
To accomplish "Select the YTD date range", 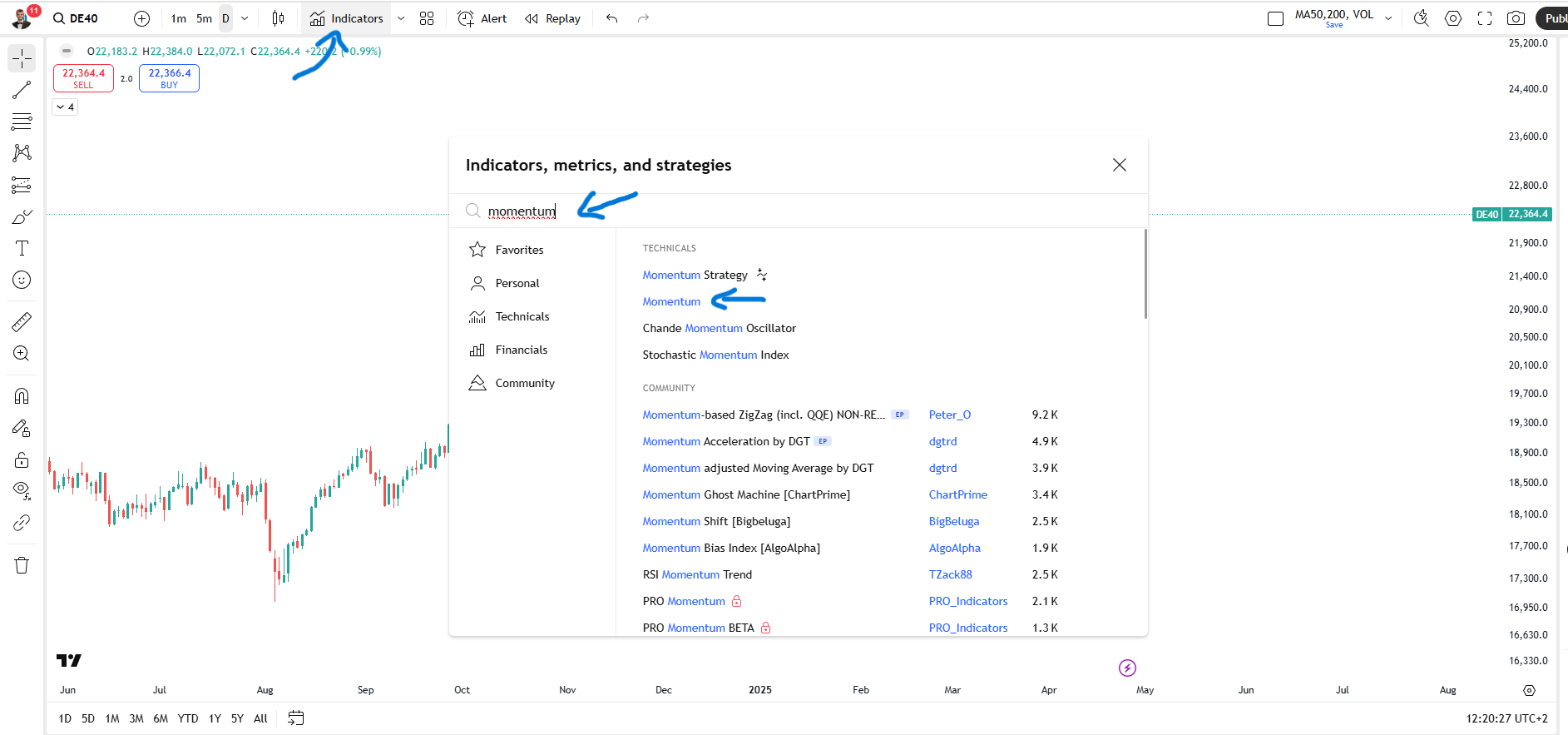I will pyautogui.click(x=188, y=718).
